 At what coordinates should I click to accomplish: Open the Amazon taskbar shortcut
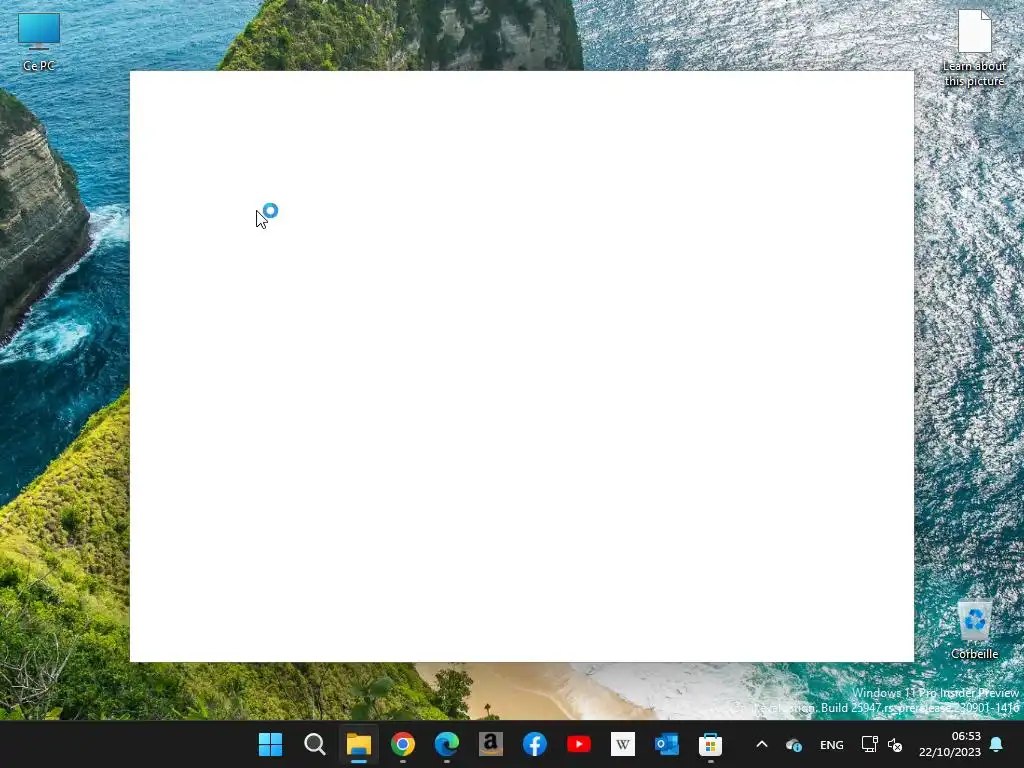tap(490, 744)
